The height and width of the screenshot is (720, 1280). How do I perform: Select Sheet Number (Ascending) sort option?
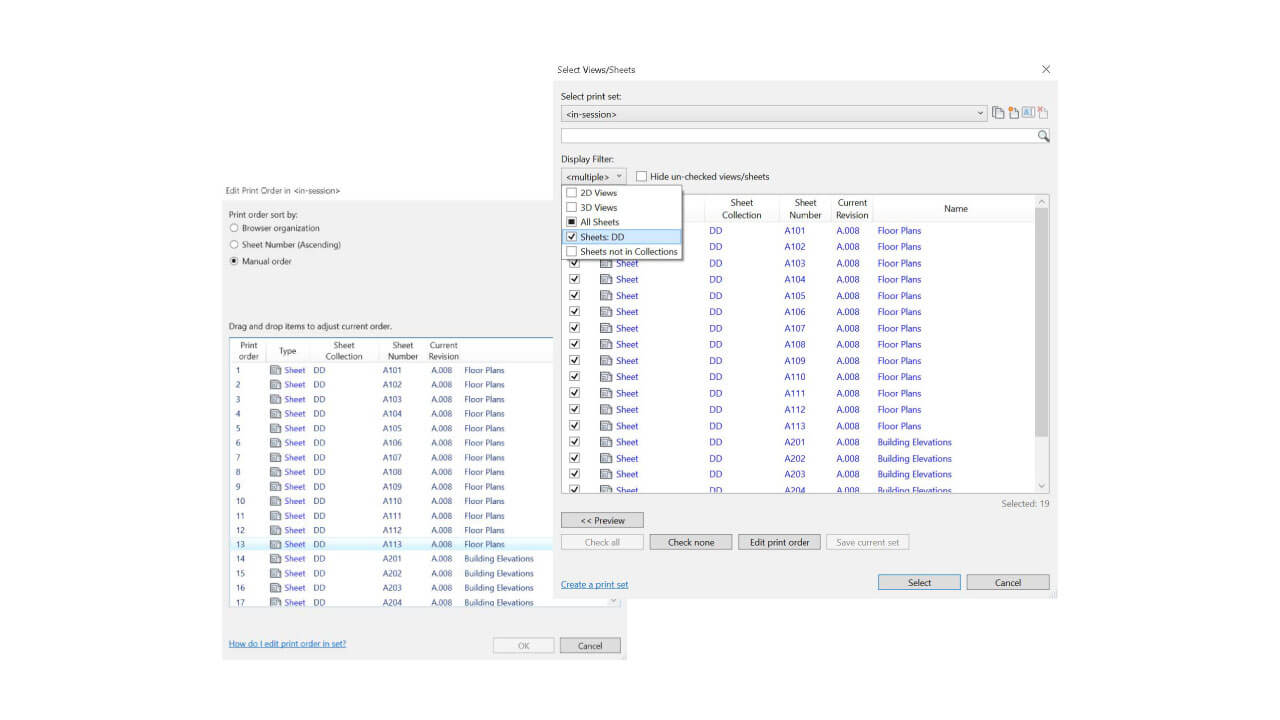click(x=234, y=244)
